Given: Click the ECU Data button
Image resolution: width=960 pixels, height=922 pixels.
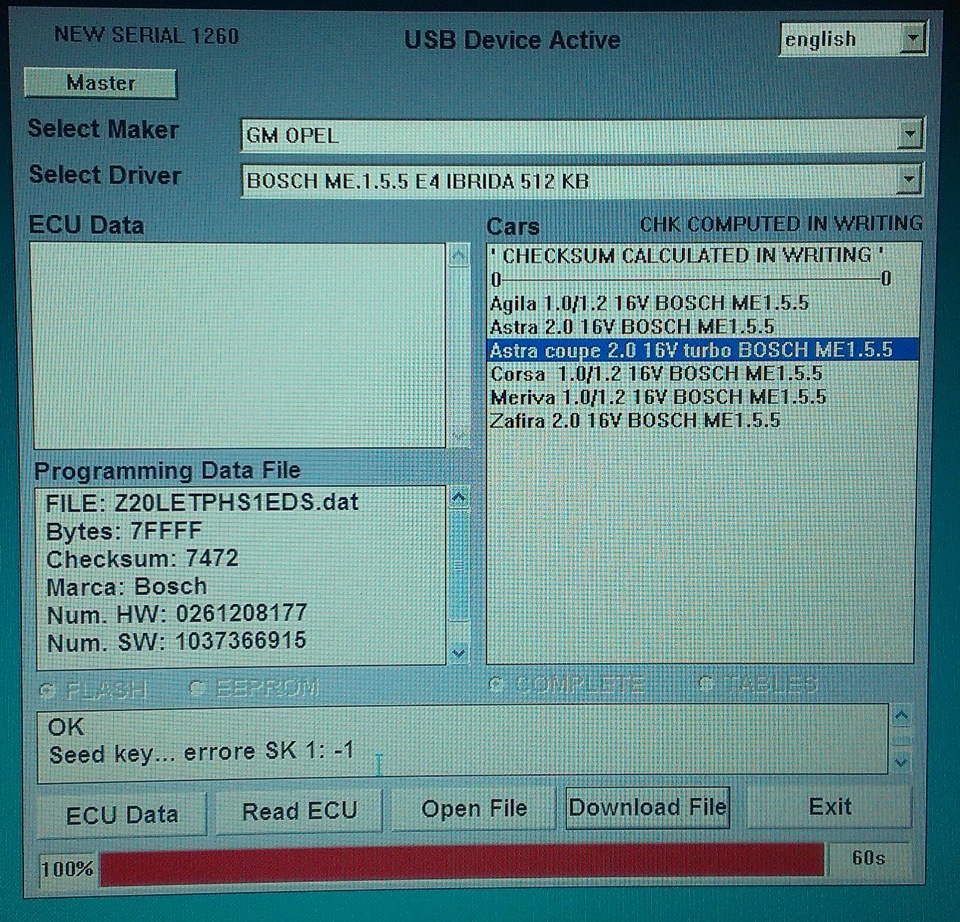Looking at the screenshot, I should pos(122,815).
